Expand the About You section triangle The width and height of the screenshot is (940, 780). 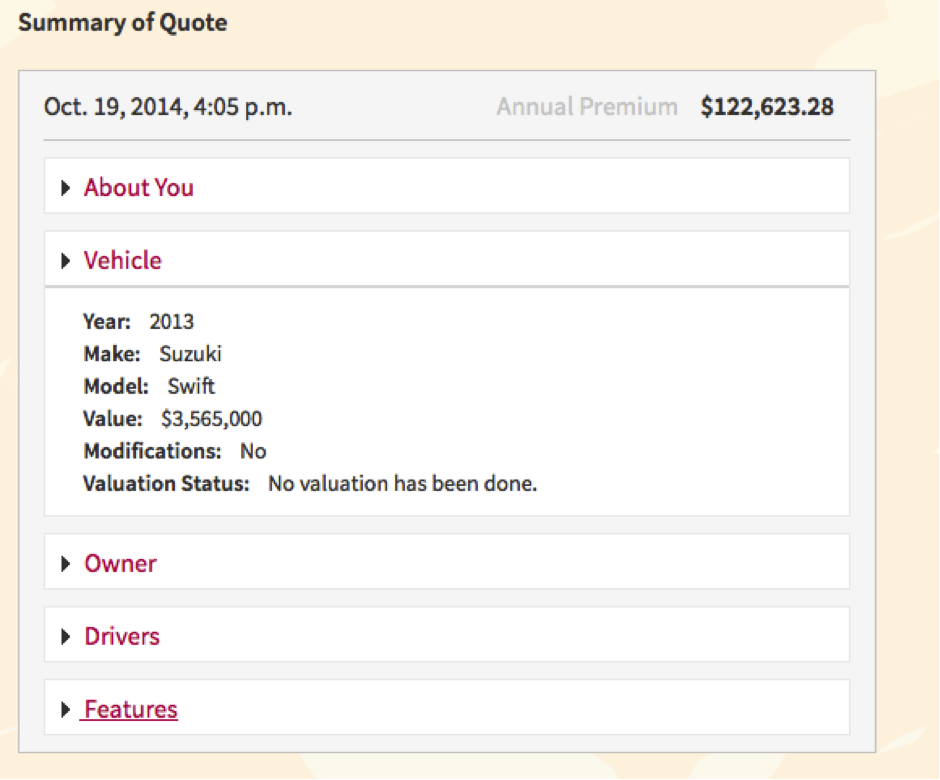pos(66,188)
